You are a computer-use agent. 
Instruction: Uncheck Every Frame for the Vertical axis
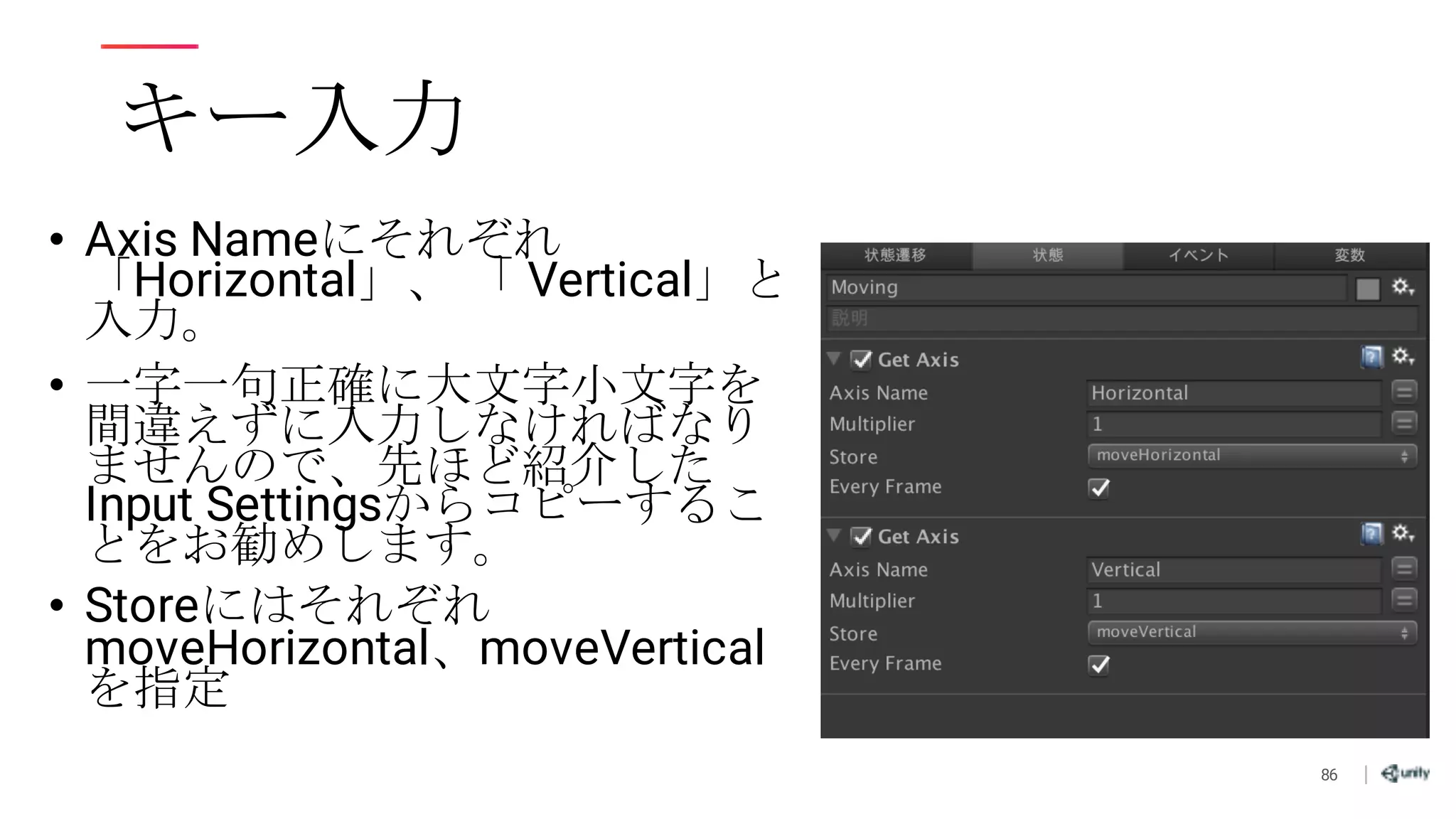coord(1099,665)
